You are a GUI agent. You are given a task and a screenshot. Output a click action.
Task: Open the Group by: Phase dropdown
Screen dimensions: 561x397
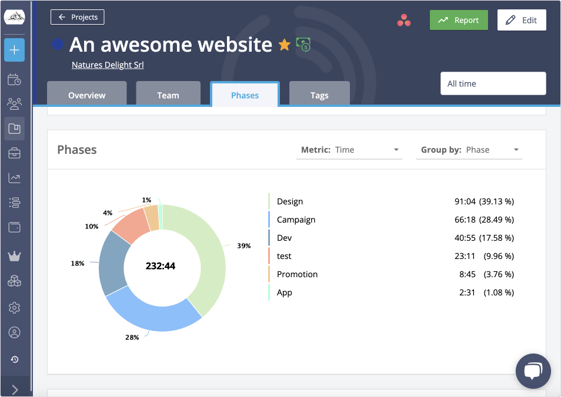tap(469, 150)
